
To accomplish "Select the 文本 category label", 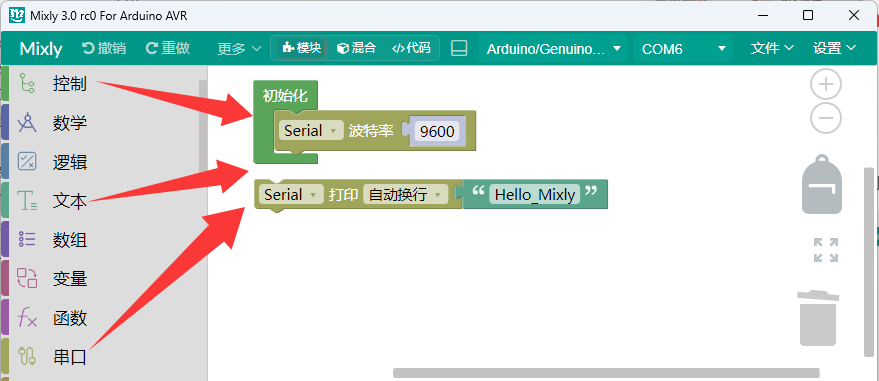I will click(x=70, y=201).
